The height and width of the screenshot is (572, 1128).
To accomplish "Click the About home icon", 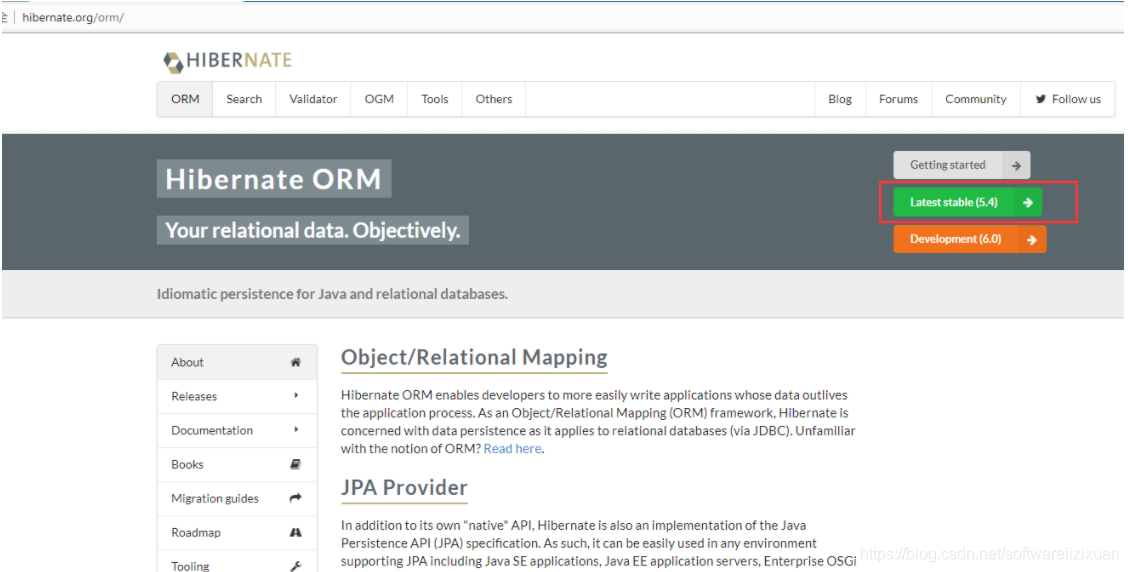I will click(x=295, y=362).
